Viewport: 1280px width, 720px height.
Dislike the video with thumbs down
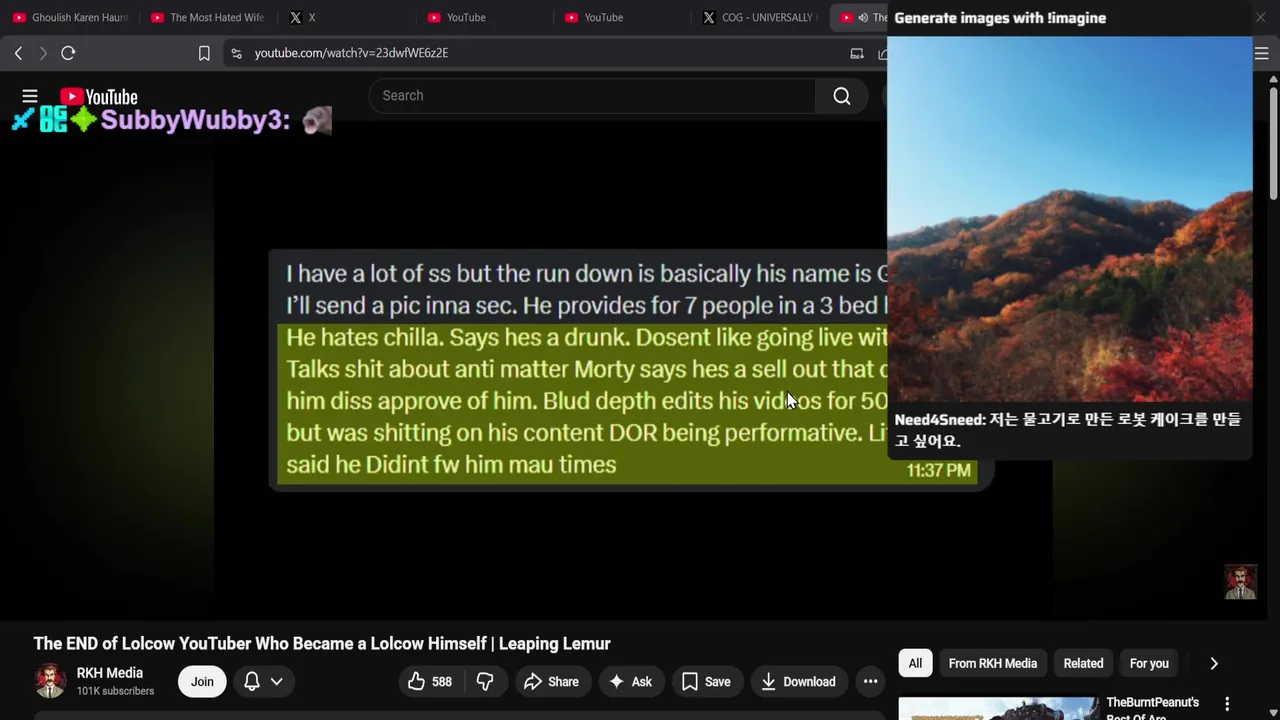[485, 682]
